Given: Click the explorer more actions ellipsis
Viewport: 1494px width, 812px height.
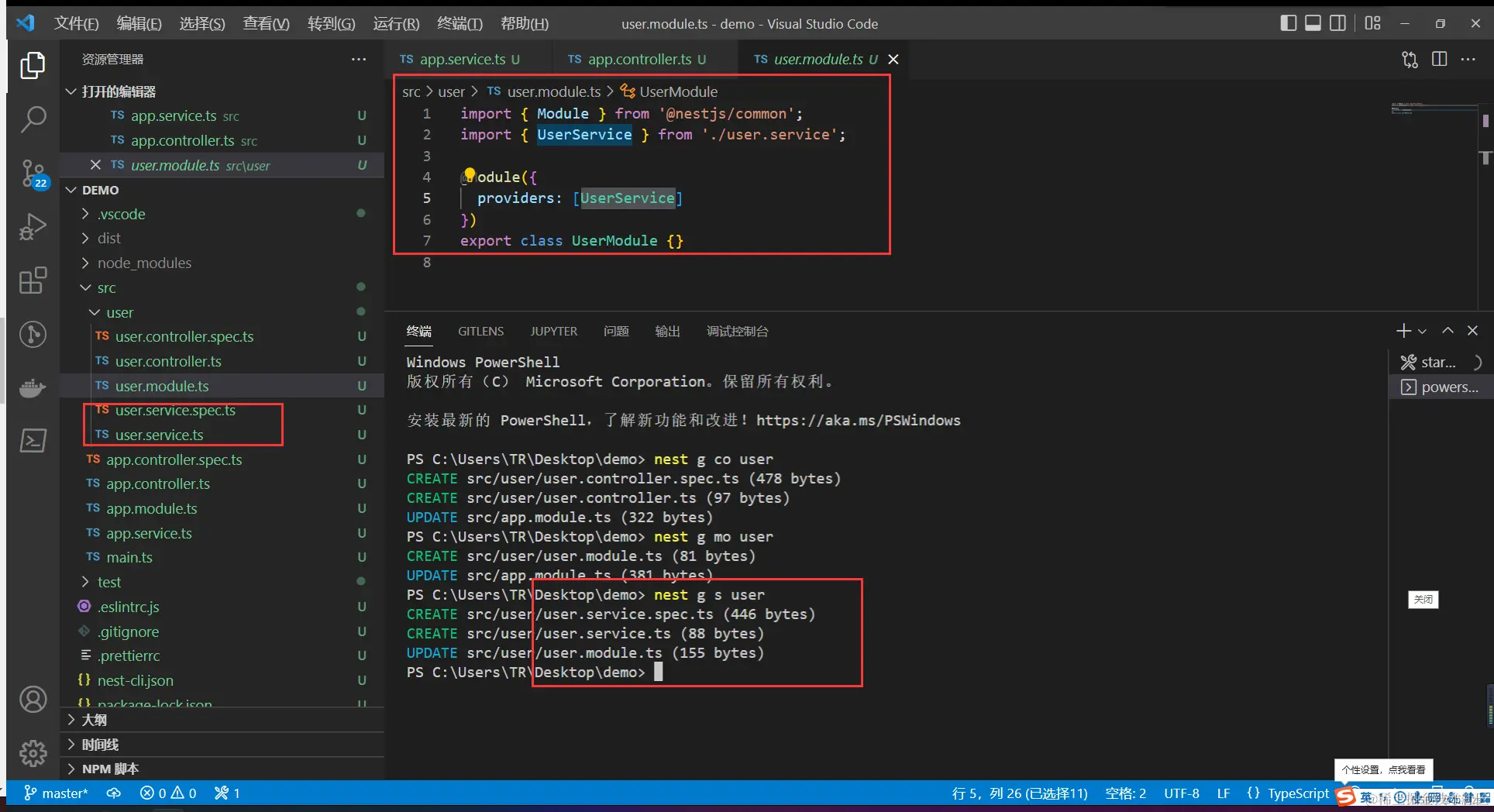Looking at the screenshot, I should (x=359, y=60).
